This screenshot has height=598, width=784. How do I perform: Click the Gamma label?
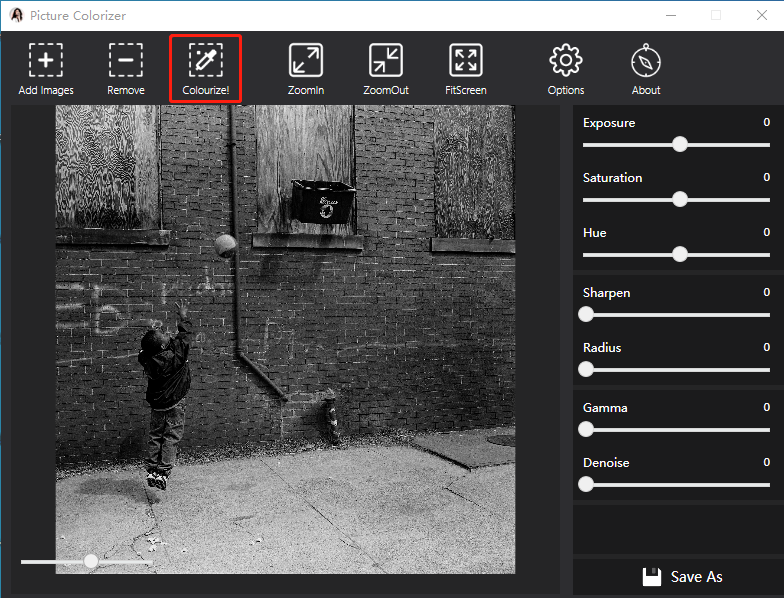click(604, 408)
